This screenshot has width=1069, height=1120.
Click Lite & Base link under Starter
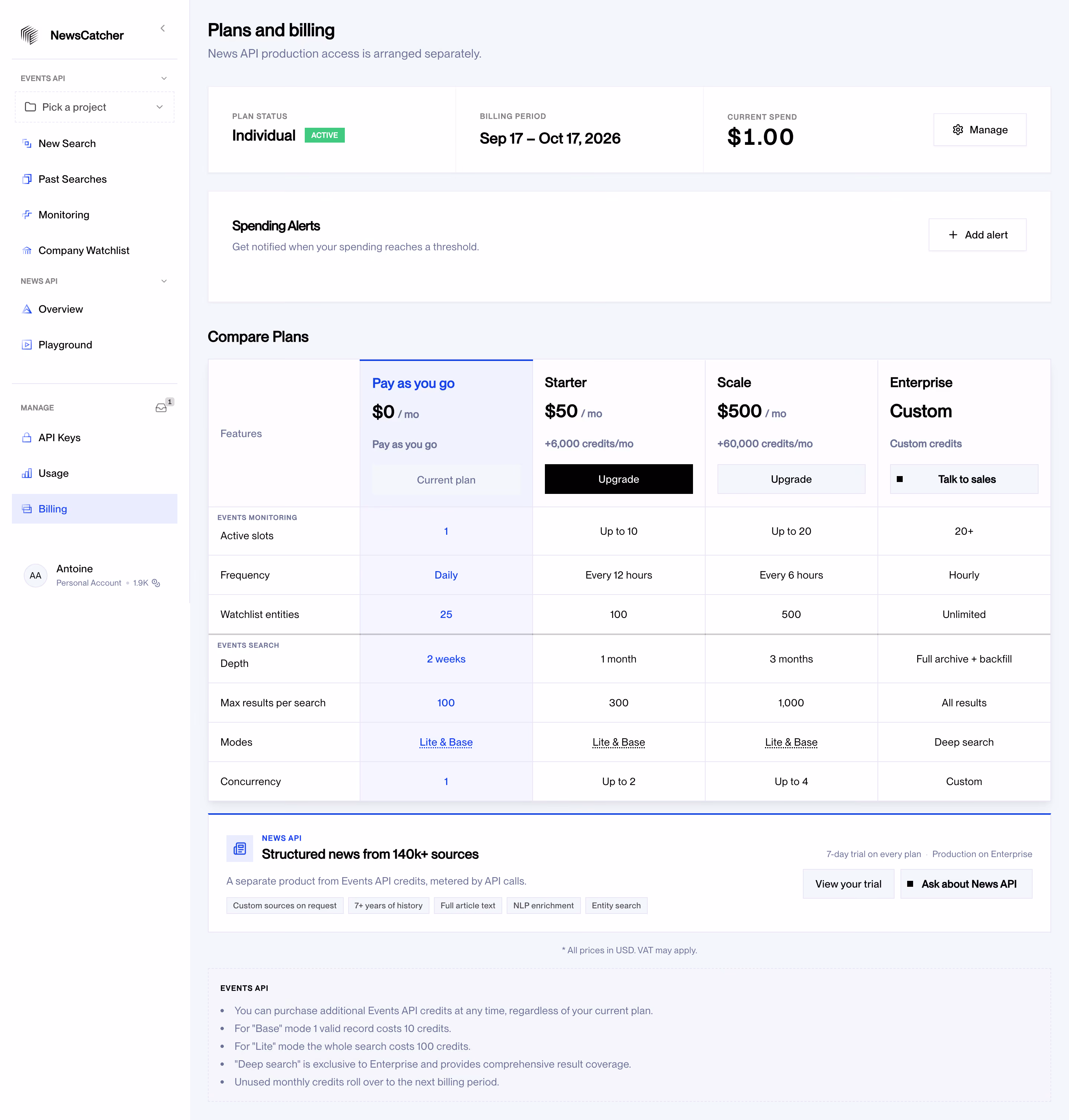click(x=618, y=742)
